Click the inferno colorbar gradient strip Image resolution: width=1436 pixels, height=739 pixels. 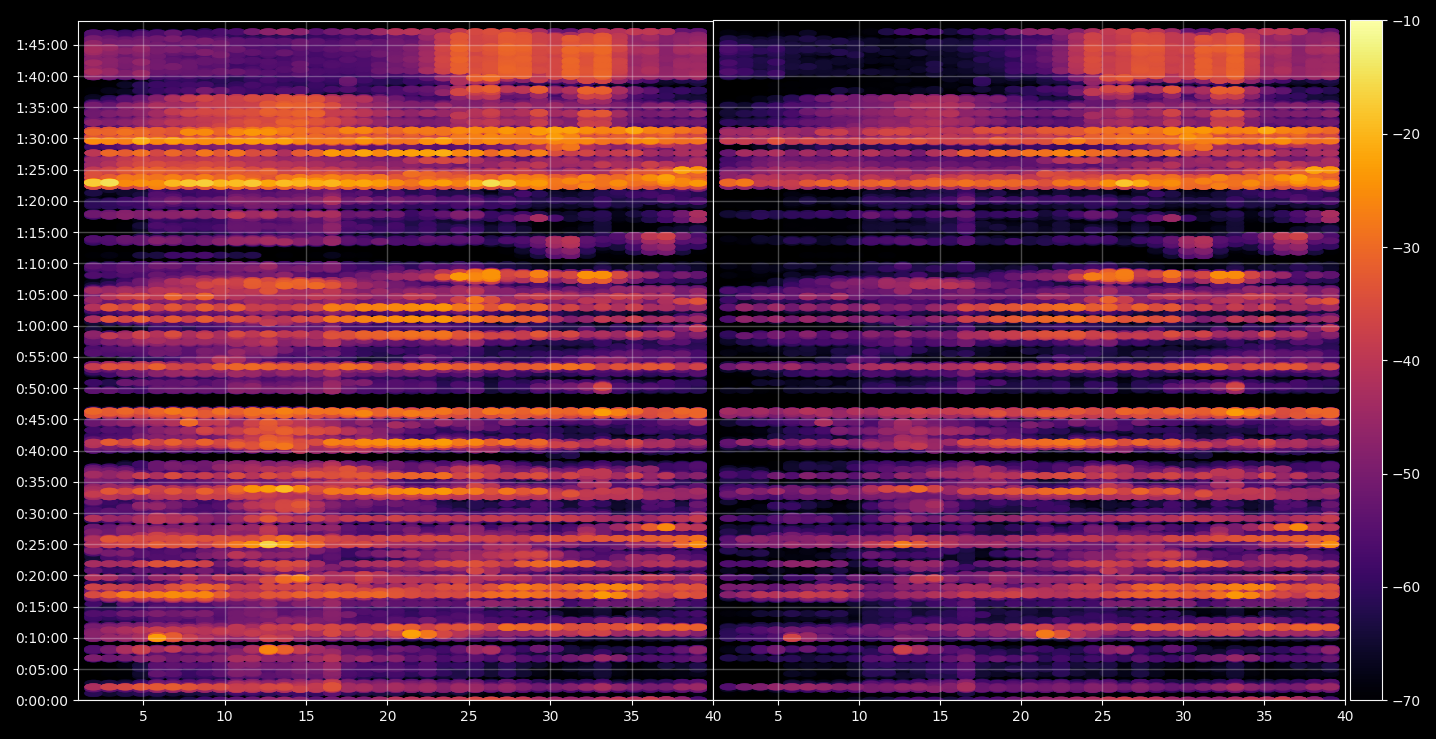pyautogui.click(x=1367, y=360)
